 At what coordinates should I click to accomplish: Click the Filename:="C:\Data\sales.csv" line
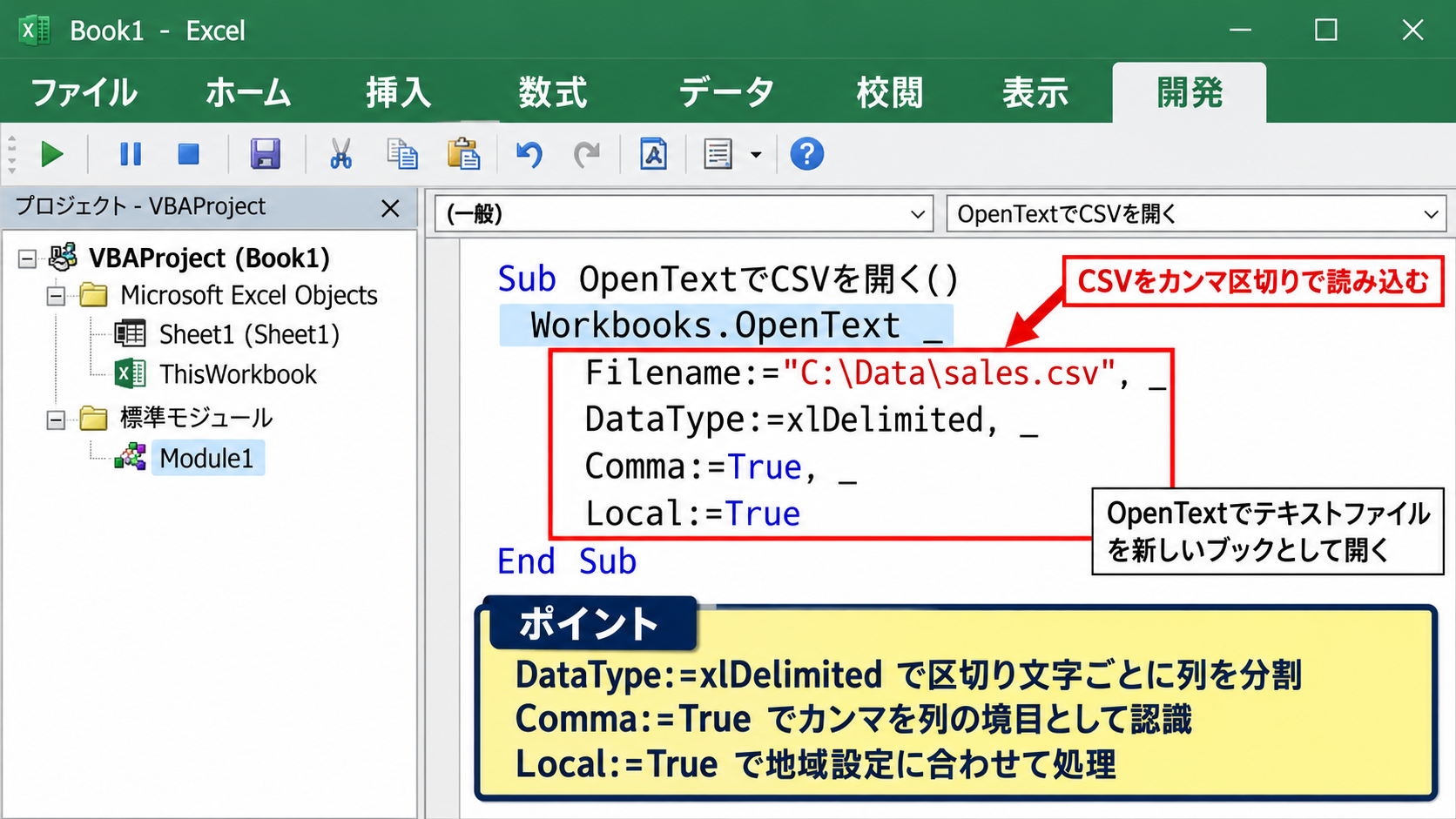pos(874,373)
